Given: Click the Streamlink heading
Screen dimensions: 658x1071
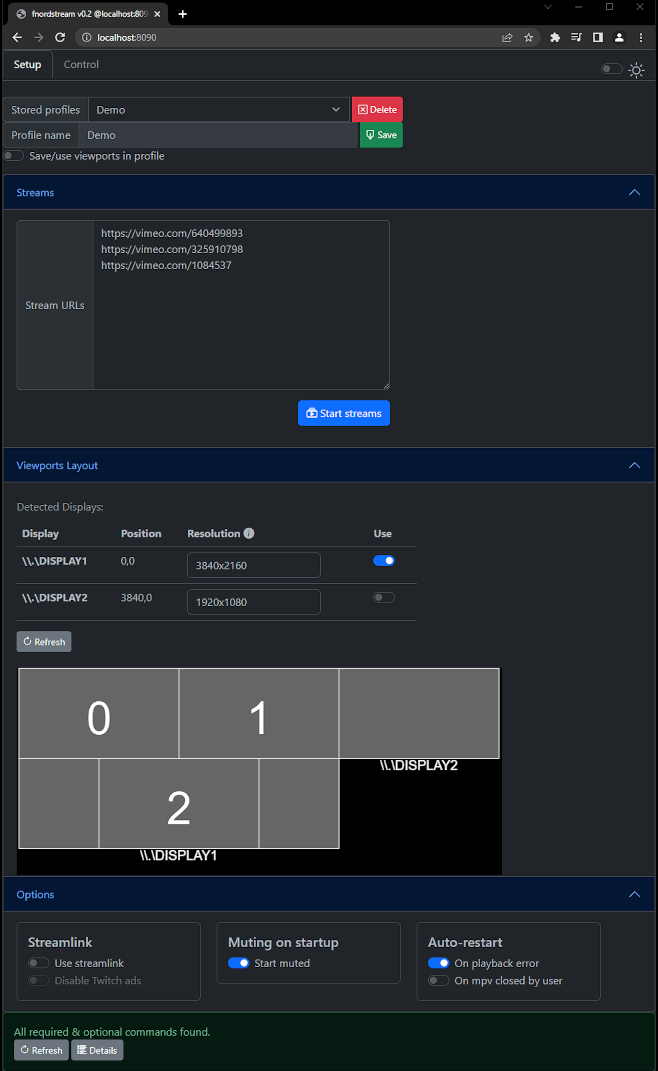Looking at the screenshot, I should (60, 942).
